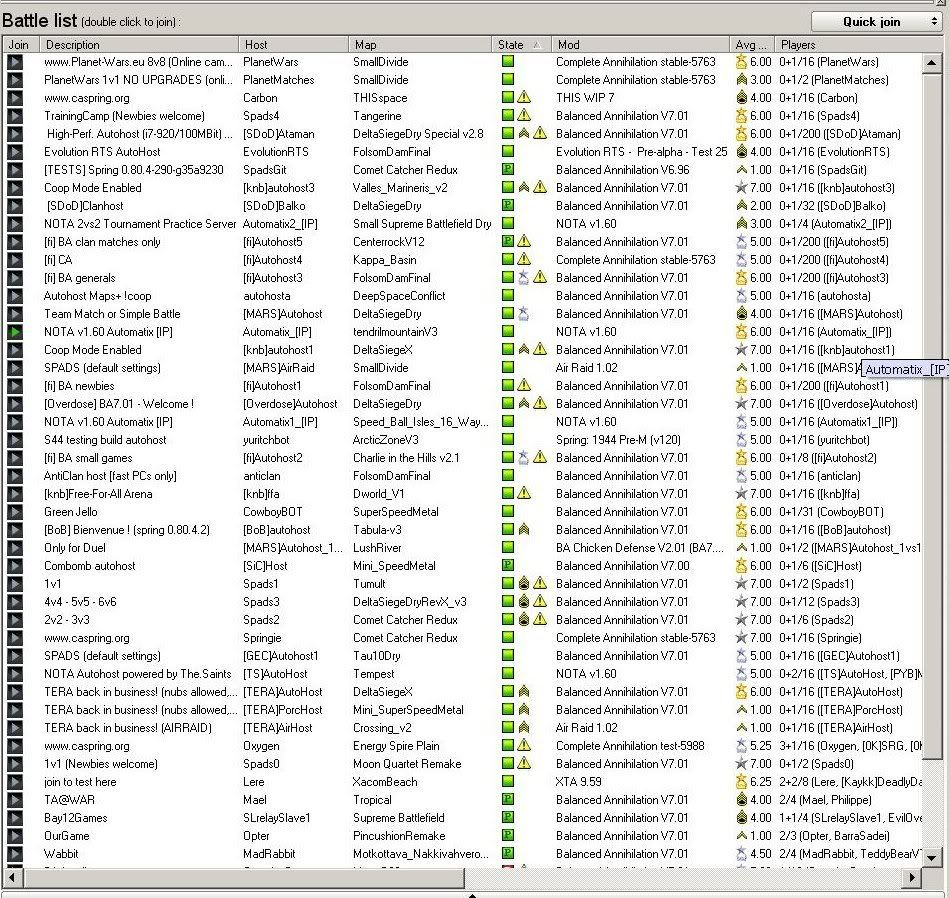Click join arrow for join to test here row

(x=15, y=782)
